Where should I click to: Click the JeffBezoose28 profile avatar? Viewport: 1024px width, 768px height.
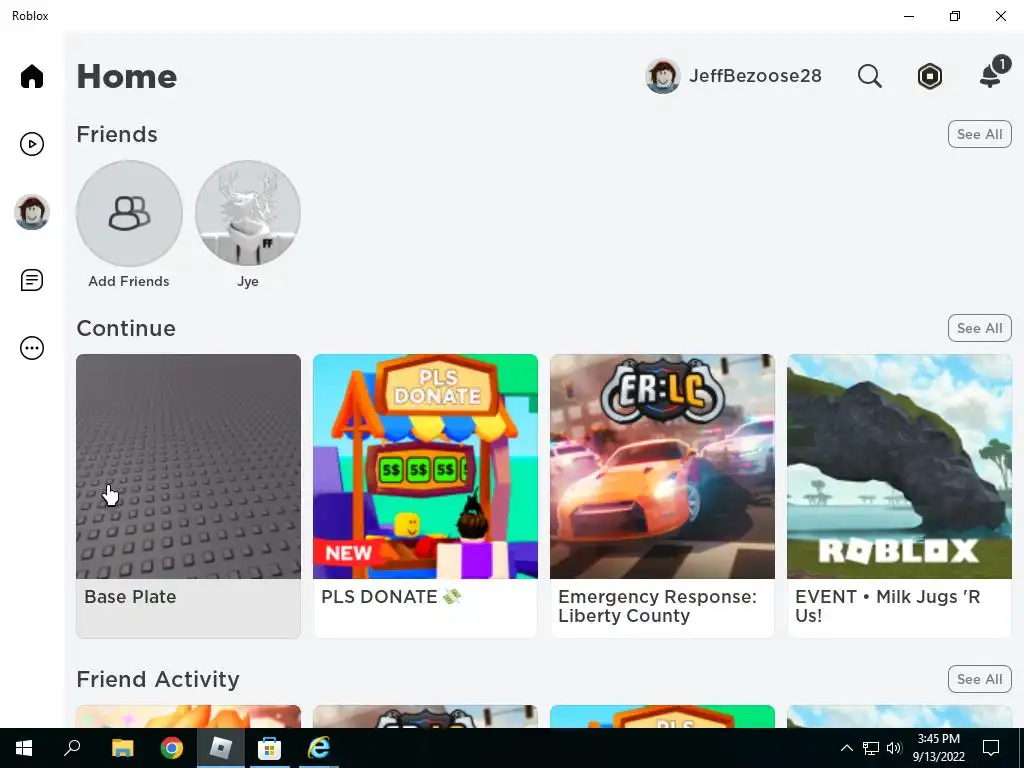click(662, 76)
